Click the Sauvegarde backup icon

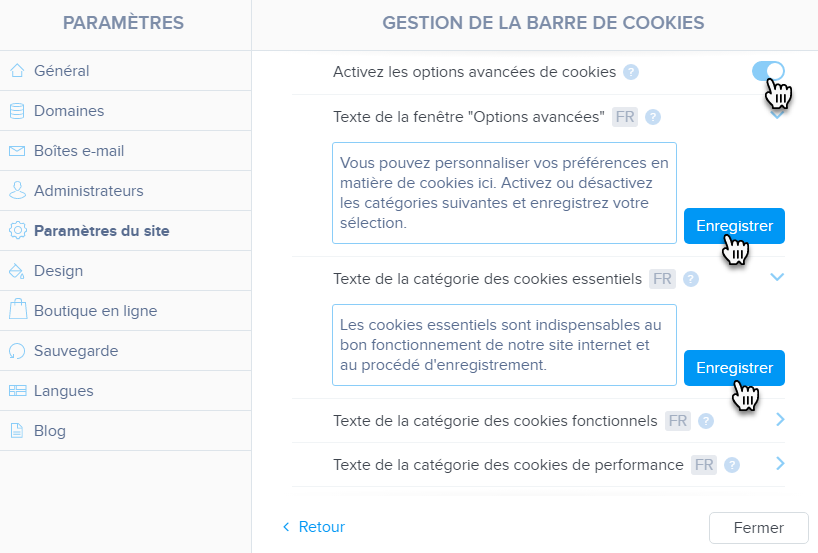pyautogui.click(x=16, y=351)
